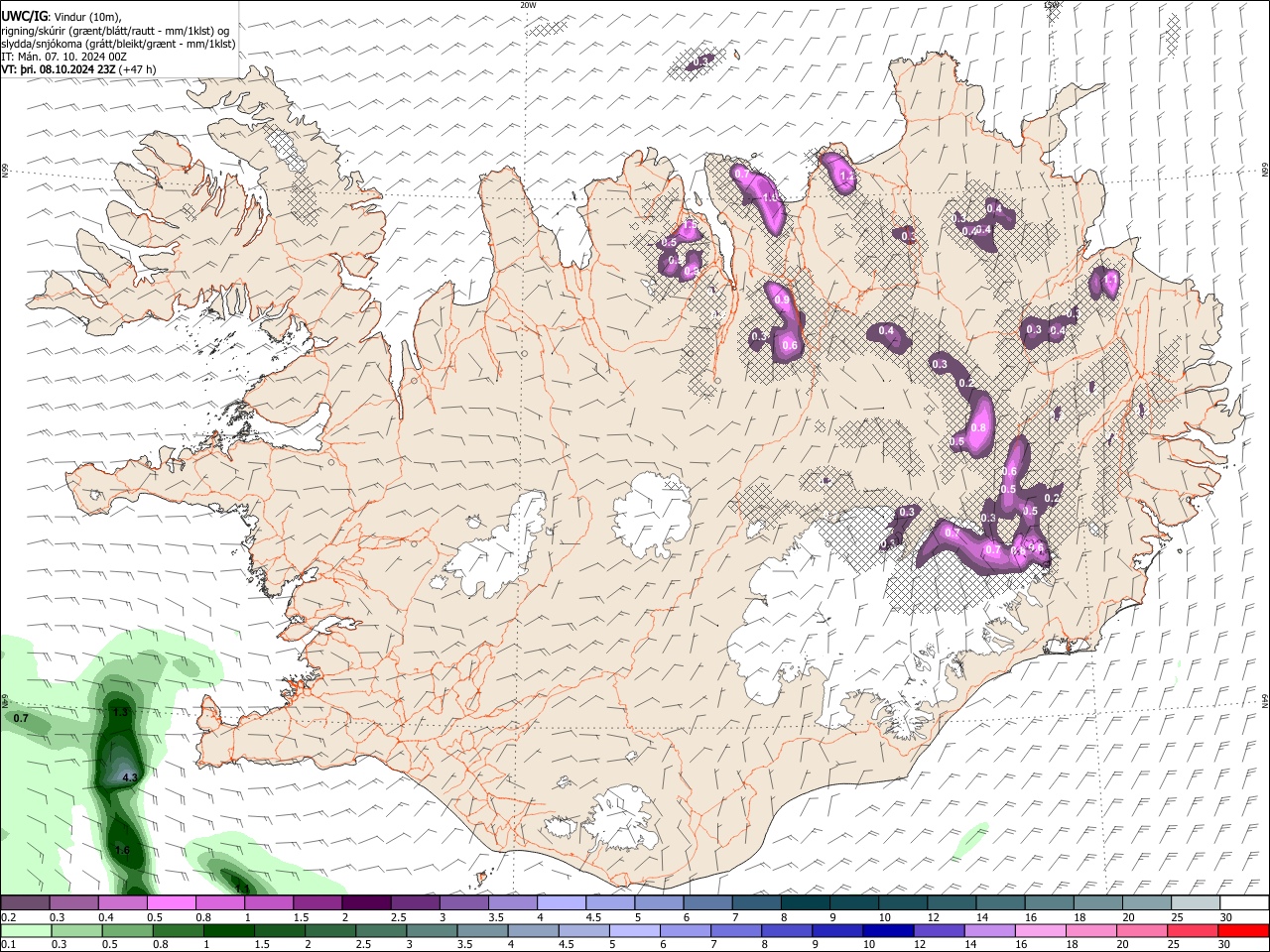Click the '(+47 h)' forecast offset text
The image size is (1270, 952).
[137, 69]
